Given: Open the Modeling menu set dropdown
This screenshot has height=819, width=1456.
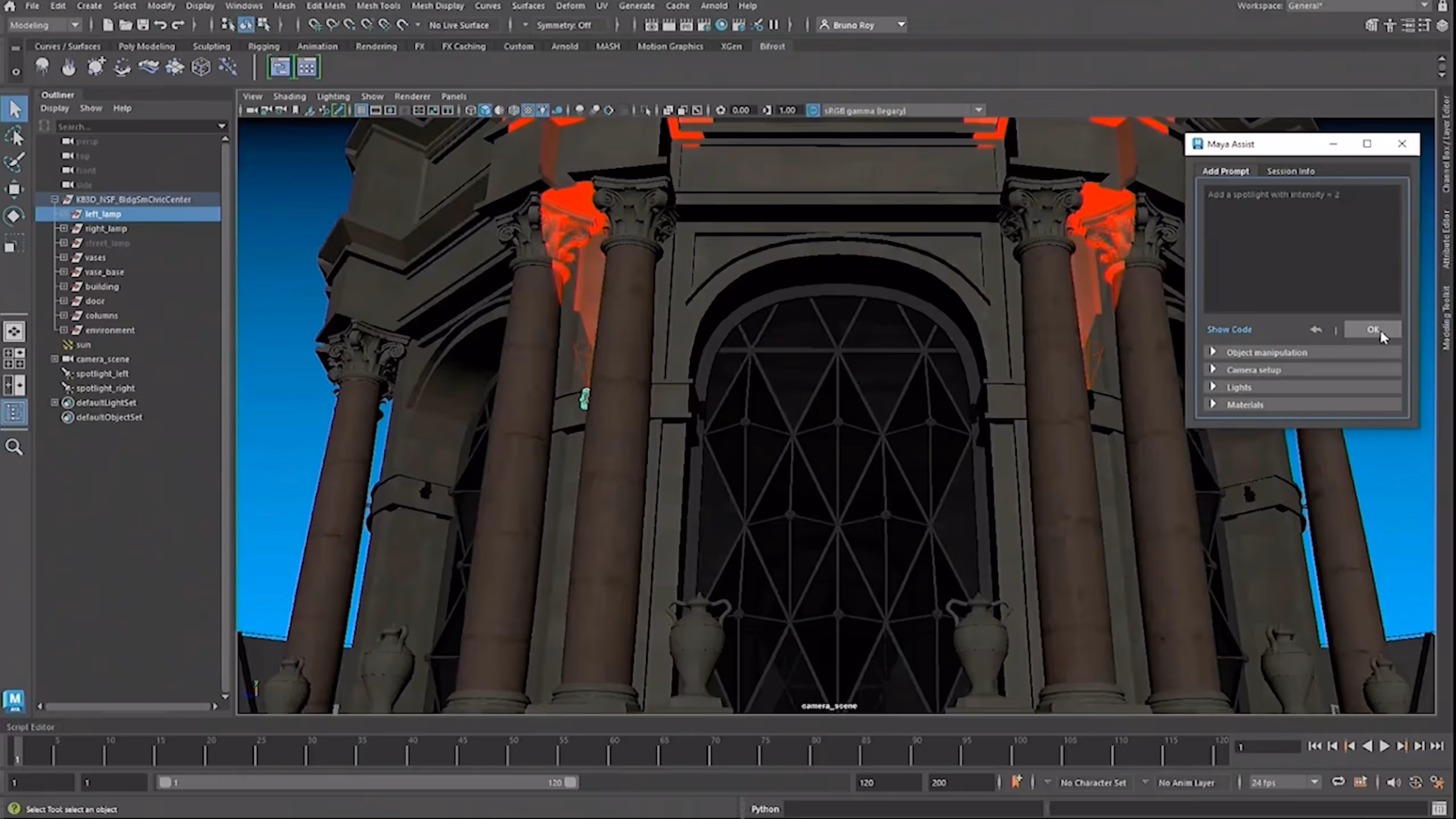Looking at the screenshot, I should [75, 25].
